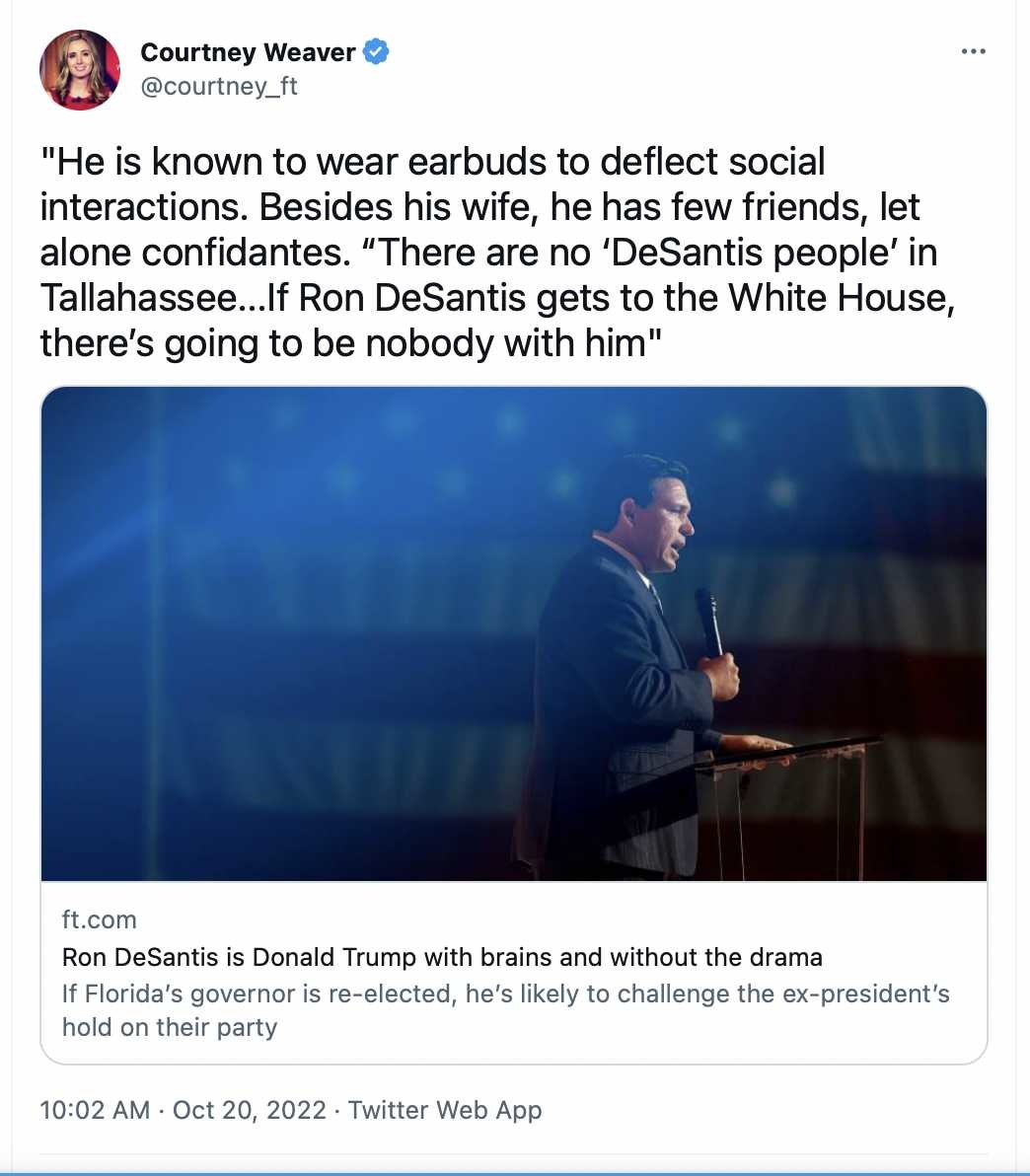The image size is (1030, 1176).
Task: Click the 10:02 AM timestamp
Action: tap(96, 1110)
